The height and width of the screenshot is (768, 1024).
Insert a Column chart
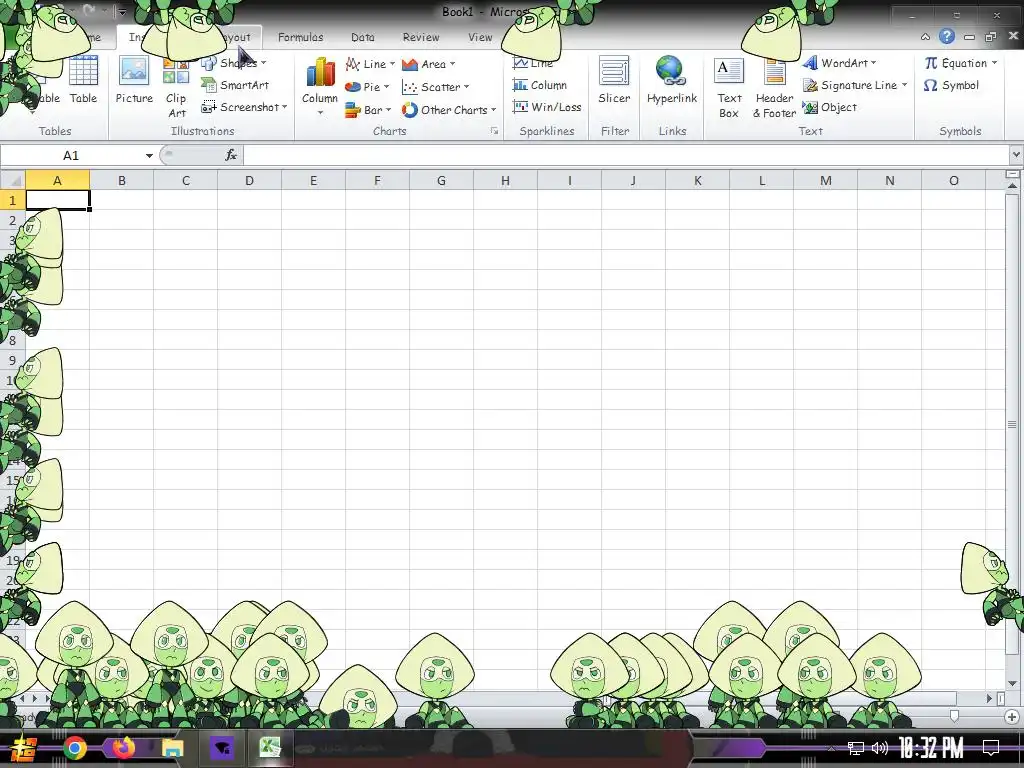click(320, 86)
